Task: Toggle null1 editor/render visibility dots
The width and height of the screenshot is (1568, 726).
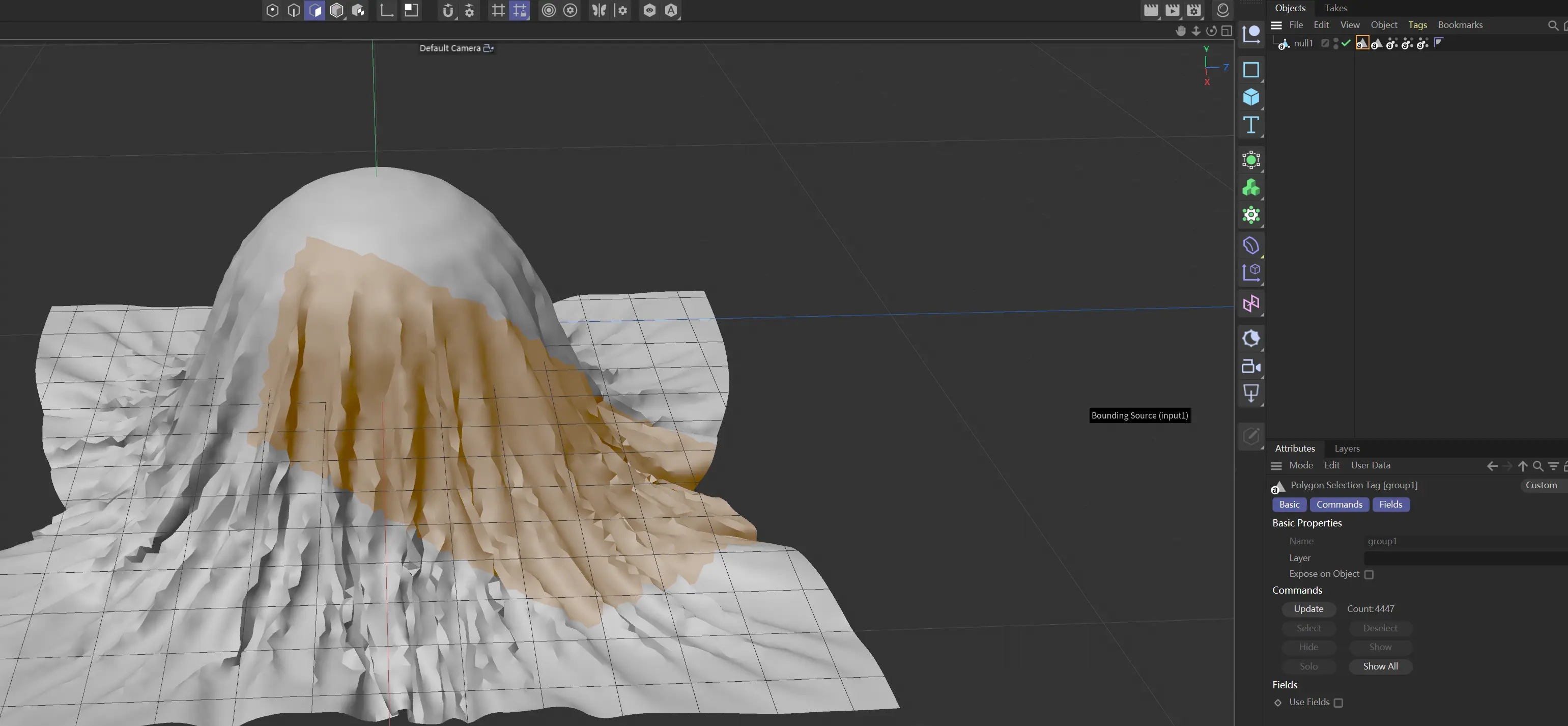Action: [1335, 43]
